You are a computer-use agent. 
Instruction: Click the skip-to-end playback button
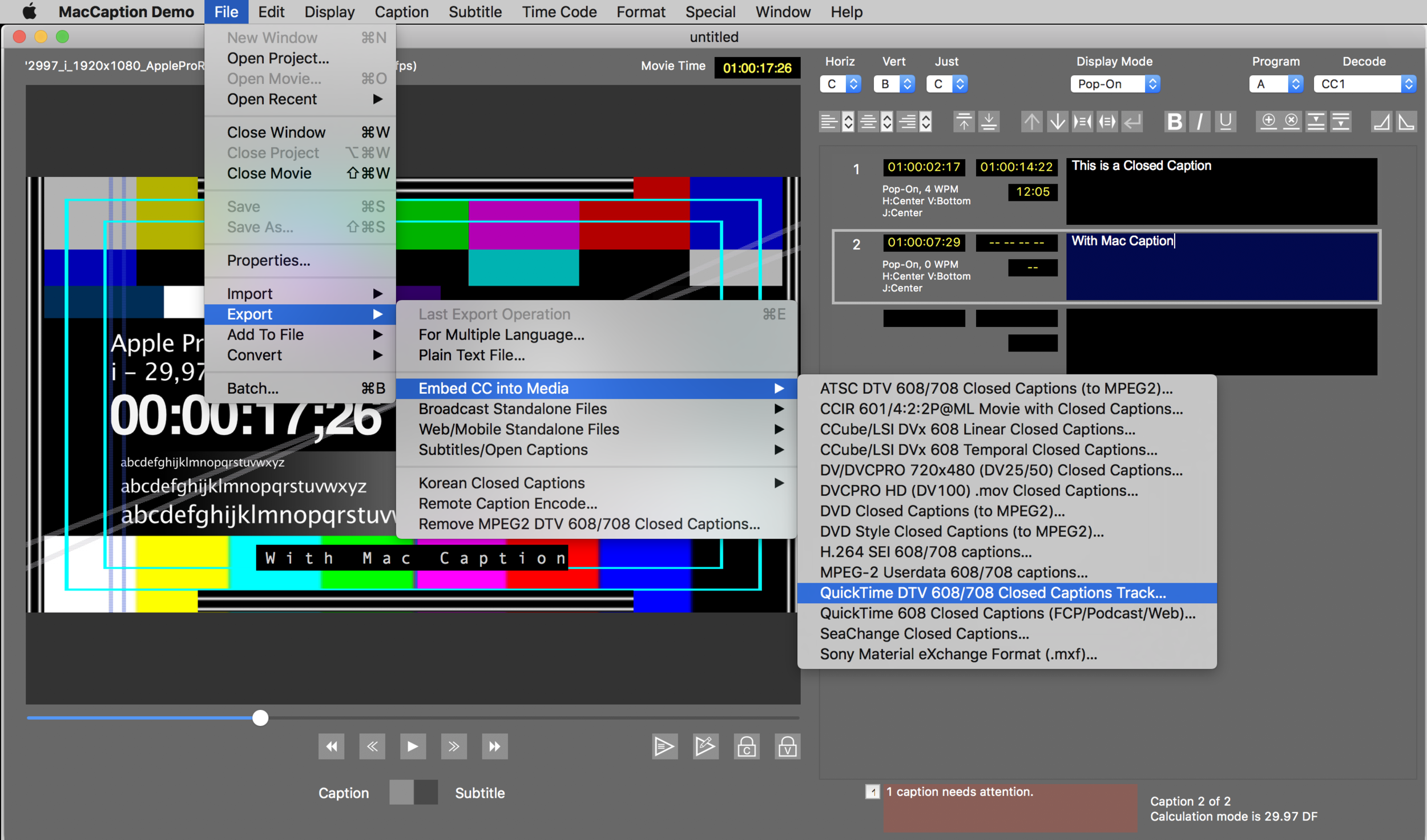495,746
